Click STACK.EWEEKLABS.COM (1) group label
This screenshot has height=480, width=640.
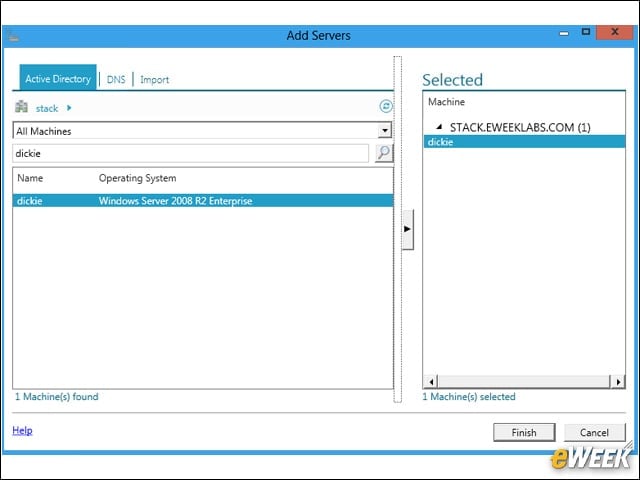[520, 127]
